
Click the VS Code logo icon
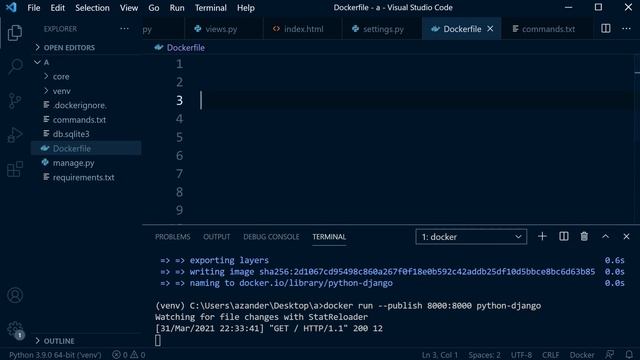click(x=11, y=7)
